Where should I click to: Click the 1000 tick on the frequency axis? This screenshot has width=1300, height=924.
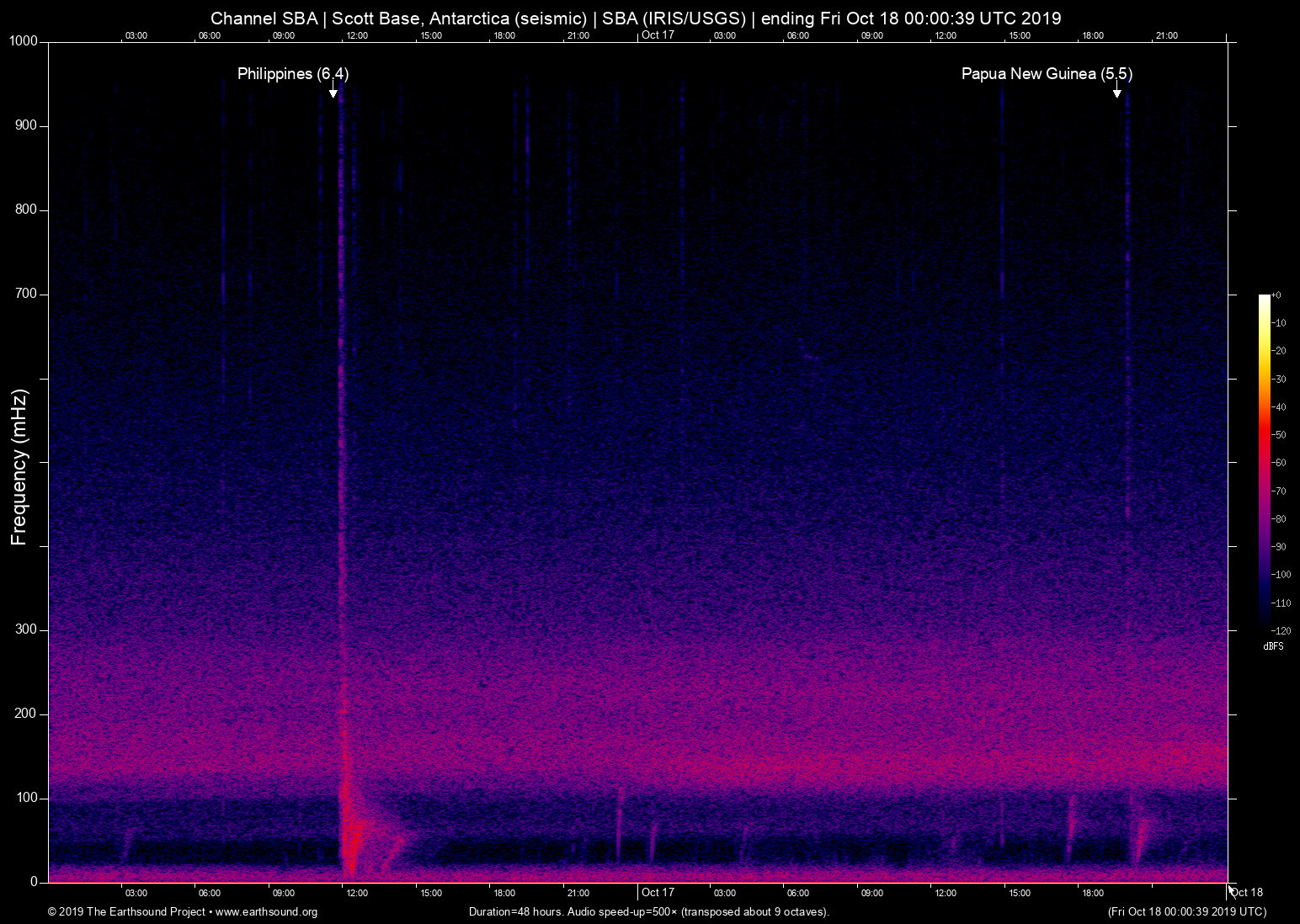click(24, 41)
